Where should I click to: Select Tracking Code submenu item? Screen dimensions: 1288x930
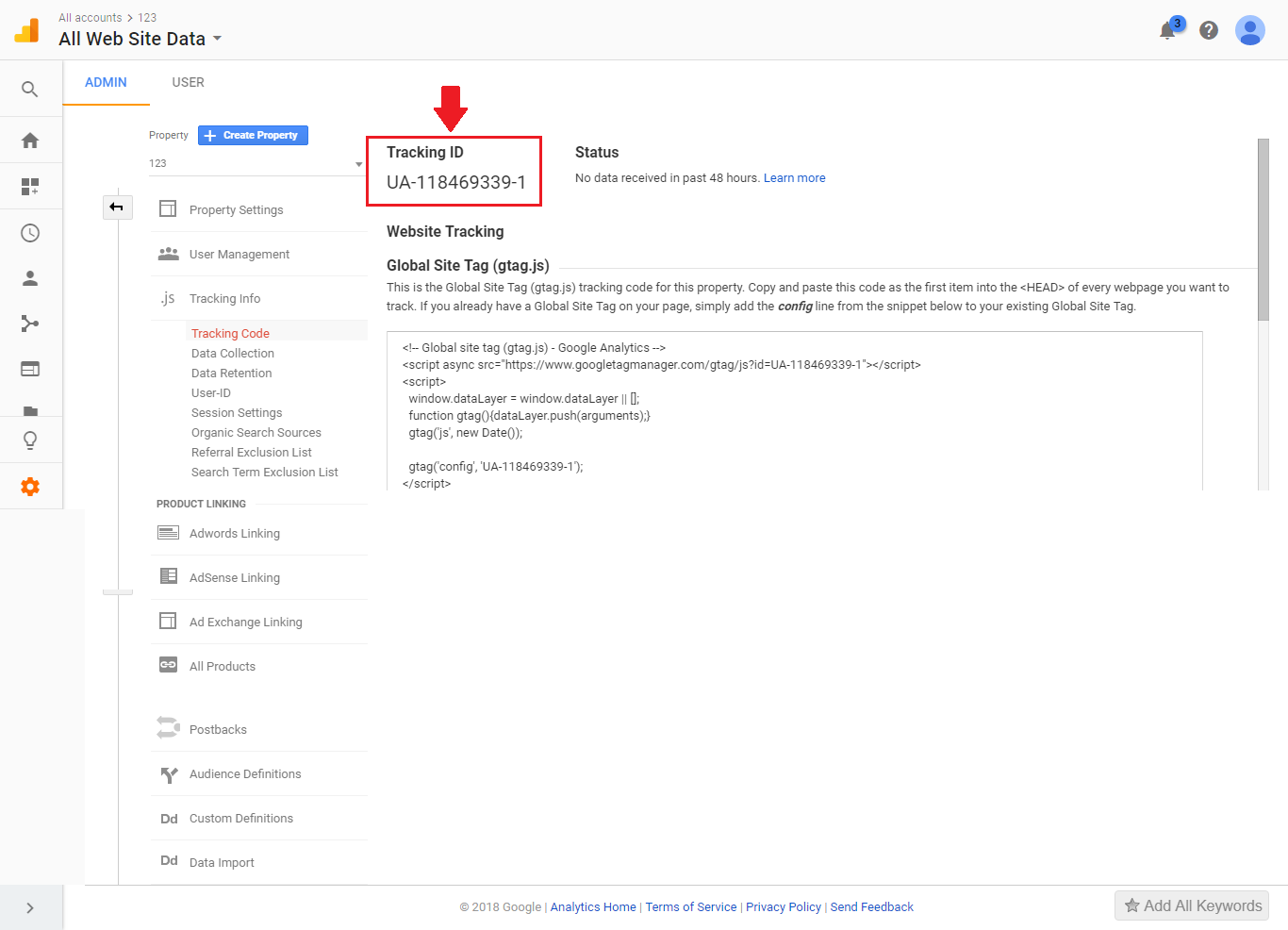pyautogui.click(x=230, y=333)
